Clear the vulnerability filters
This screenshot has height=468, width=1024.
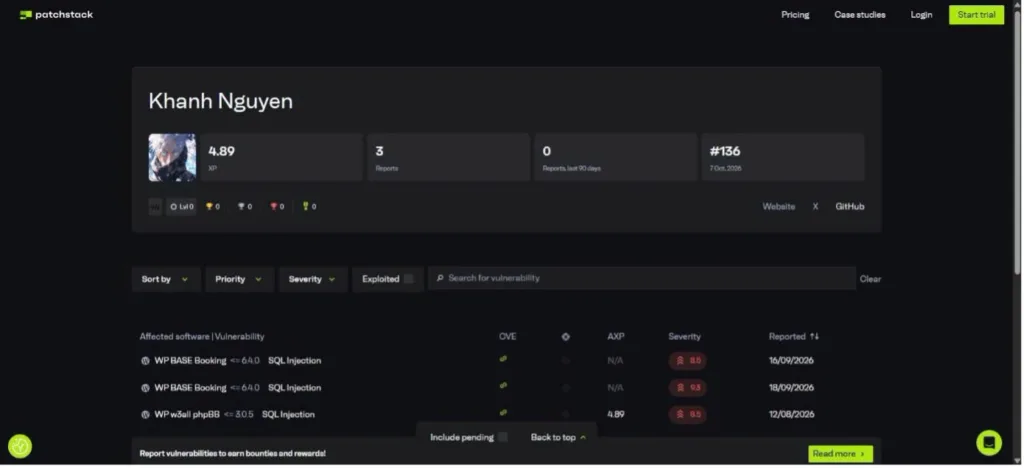(x=870, y=279)
